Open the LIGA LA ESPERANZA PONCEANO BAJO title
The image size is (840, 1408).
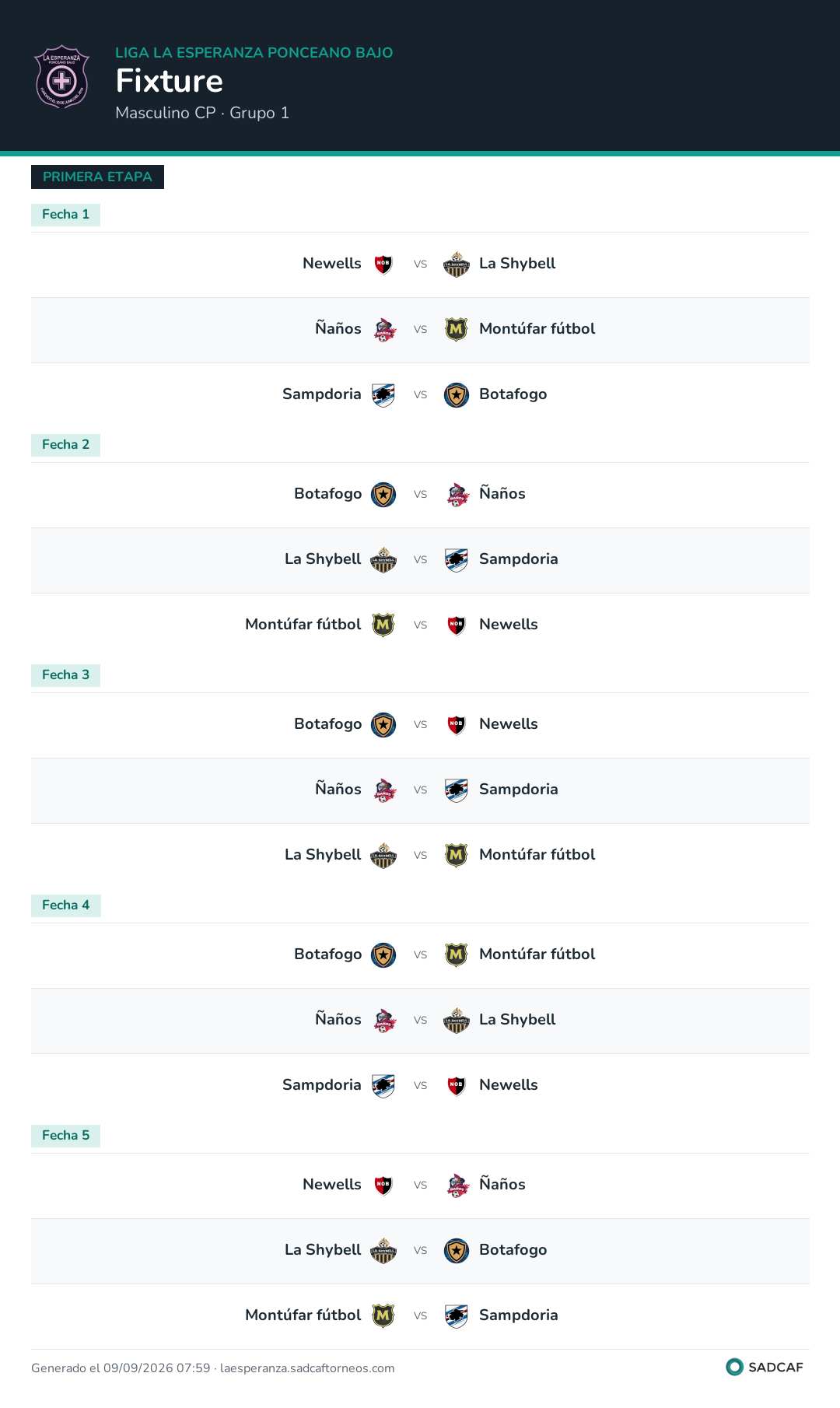click(254, 53)
